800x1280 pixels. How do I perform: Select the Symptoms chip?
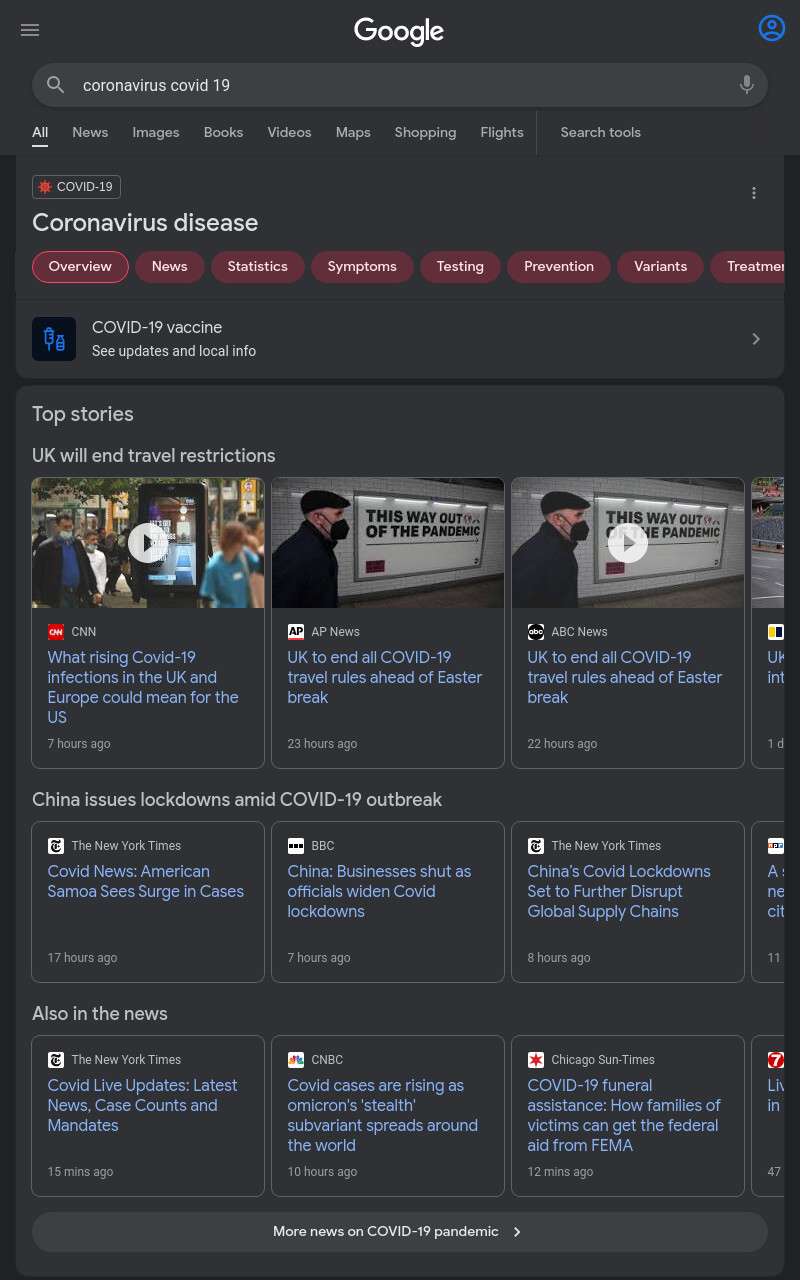[x=362, y=266]
